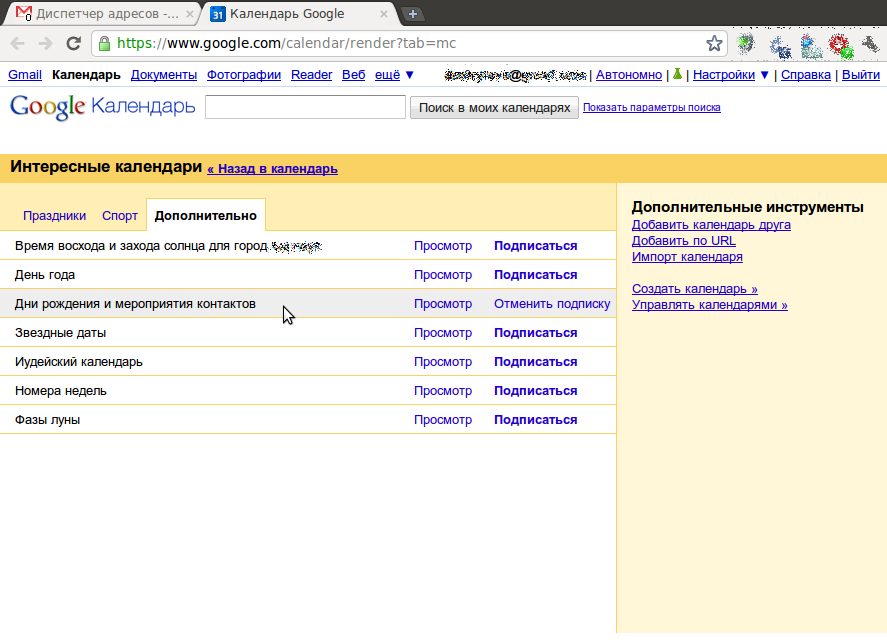Viewport: 887px width, 642px height.
Task: Preview the Иудейский календарь
Action: 443,362
